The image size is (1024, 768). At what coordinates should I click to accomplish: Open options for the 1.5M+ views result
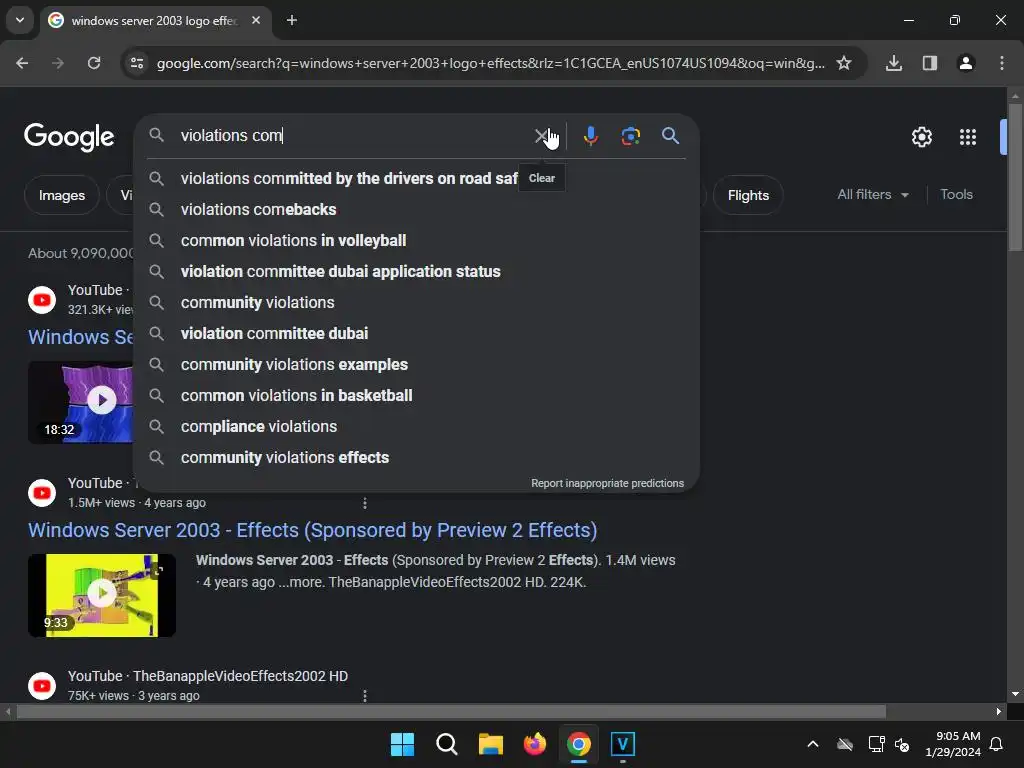click(x=364, y=503)
